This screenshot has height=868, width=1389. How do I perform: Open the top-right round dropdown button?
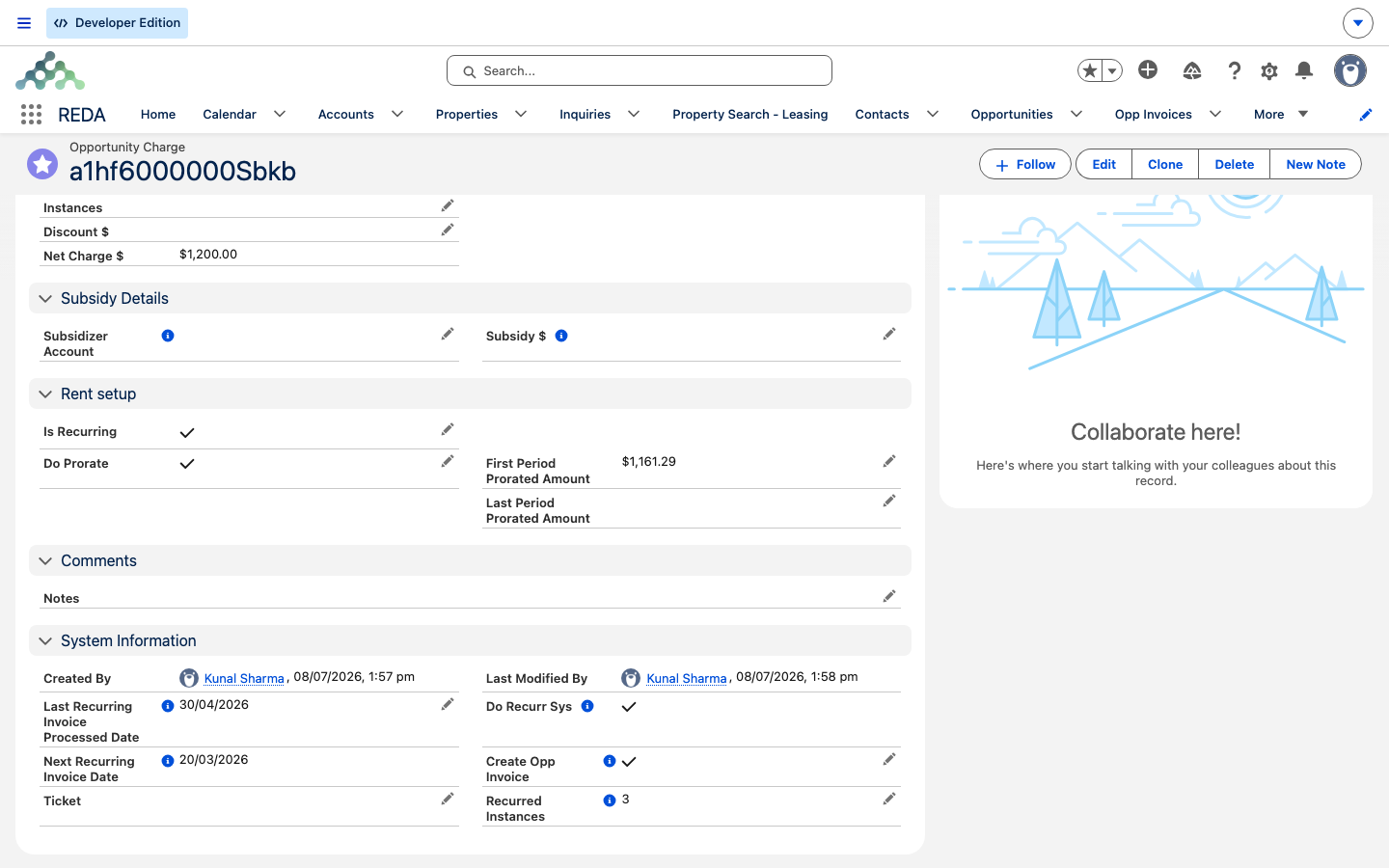pos(1358,23)
